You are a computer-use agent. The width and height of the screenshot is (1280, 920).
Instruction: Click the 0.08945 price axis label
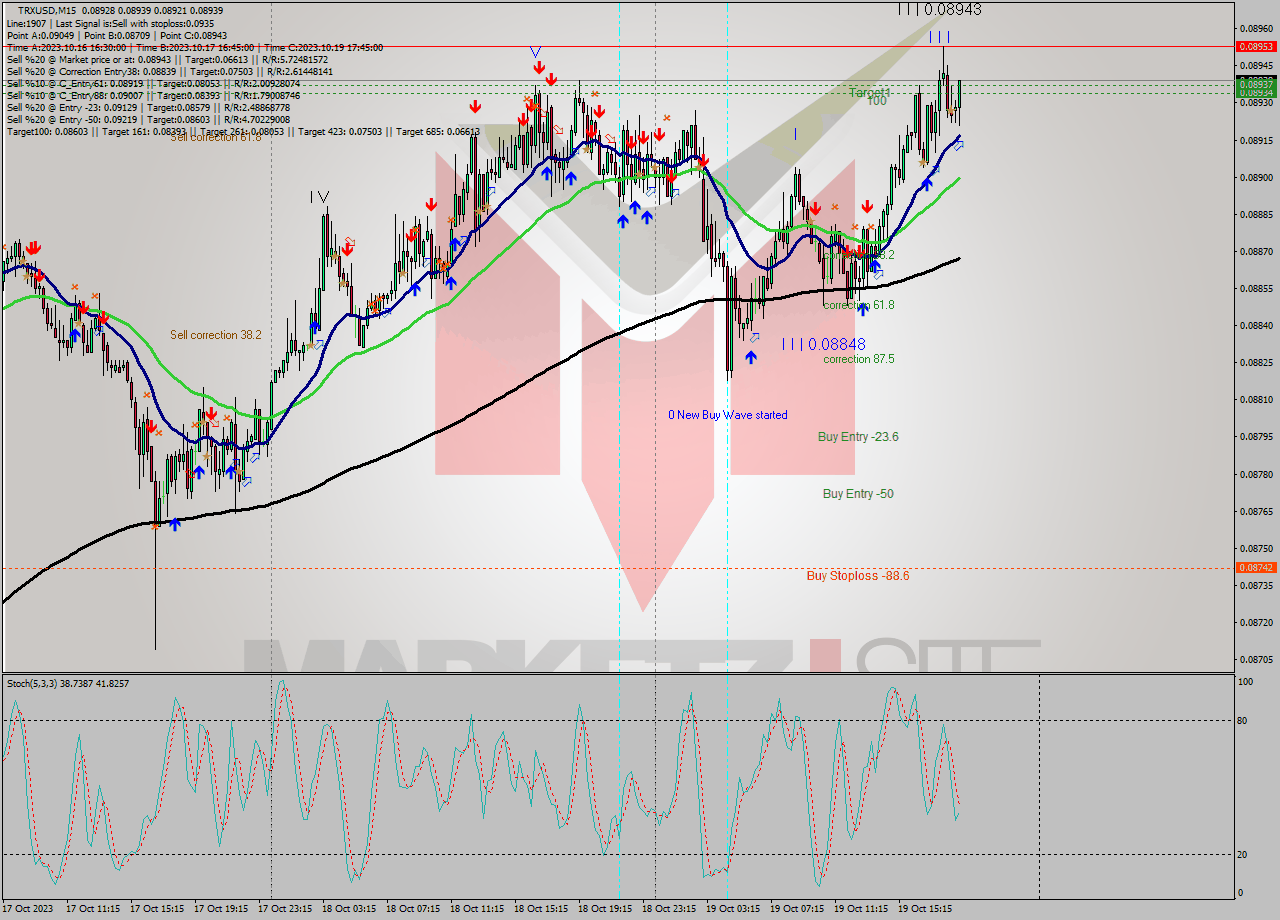click(x=1256, y=65)
